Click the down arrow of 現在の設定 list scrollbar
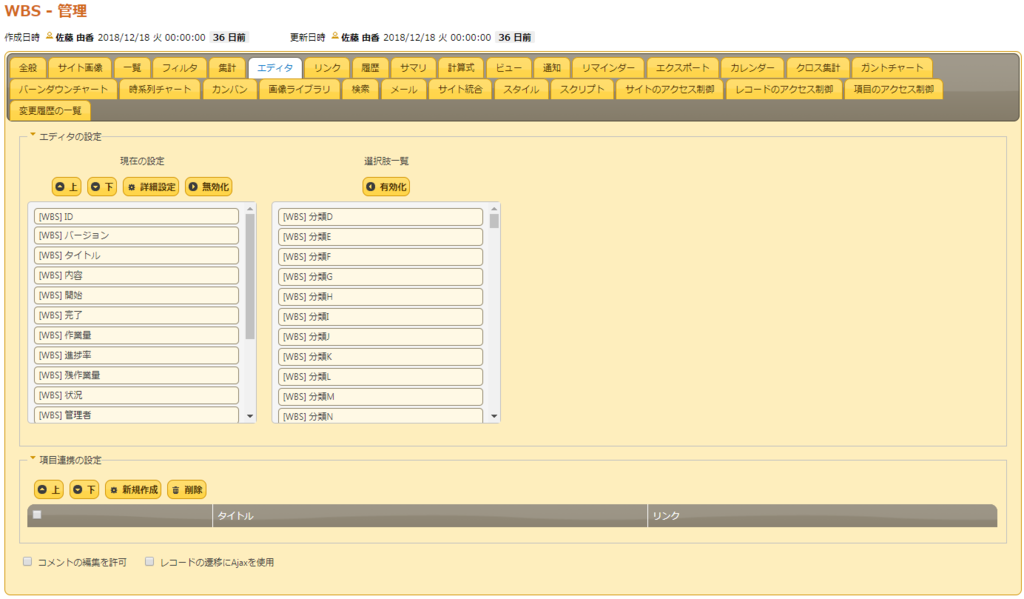The height and width of the screenshot is (599, 1024). [x=250, y=416]
